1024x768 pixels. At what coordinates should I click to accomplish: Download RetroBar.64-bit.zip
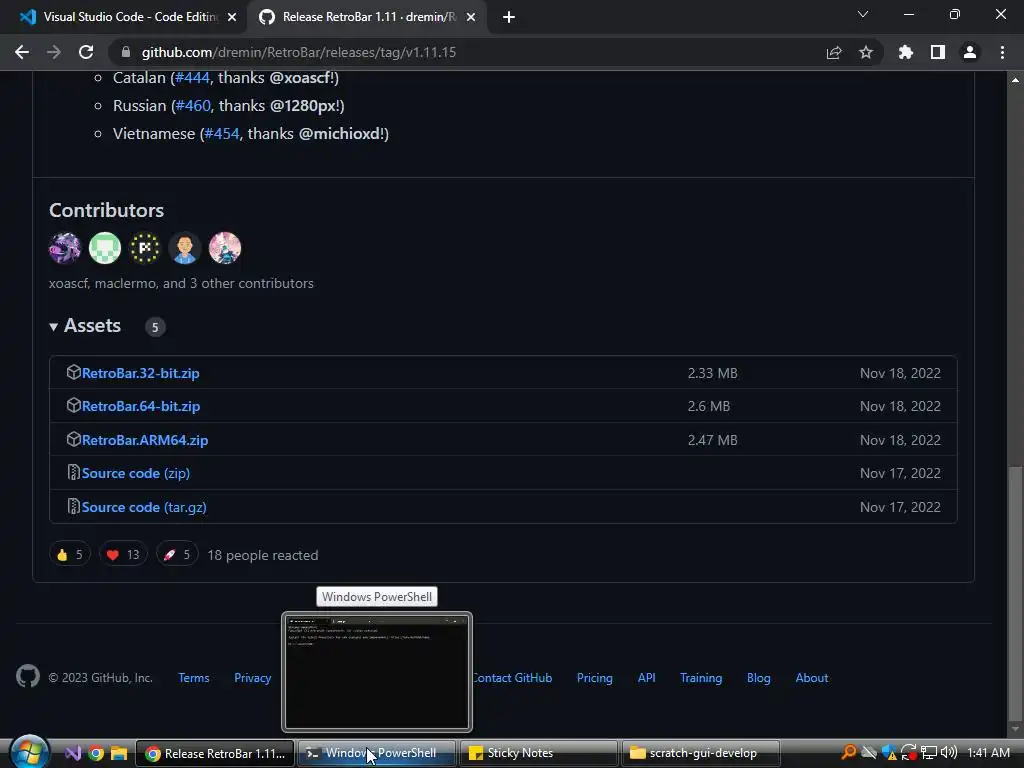[140, 406]
